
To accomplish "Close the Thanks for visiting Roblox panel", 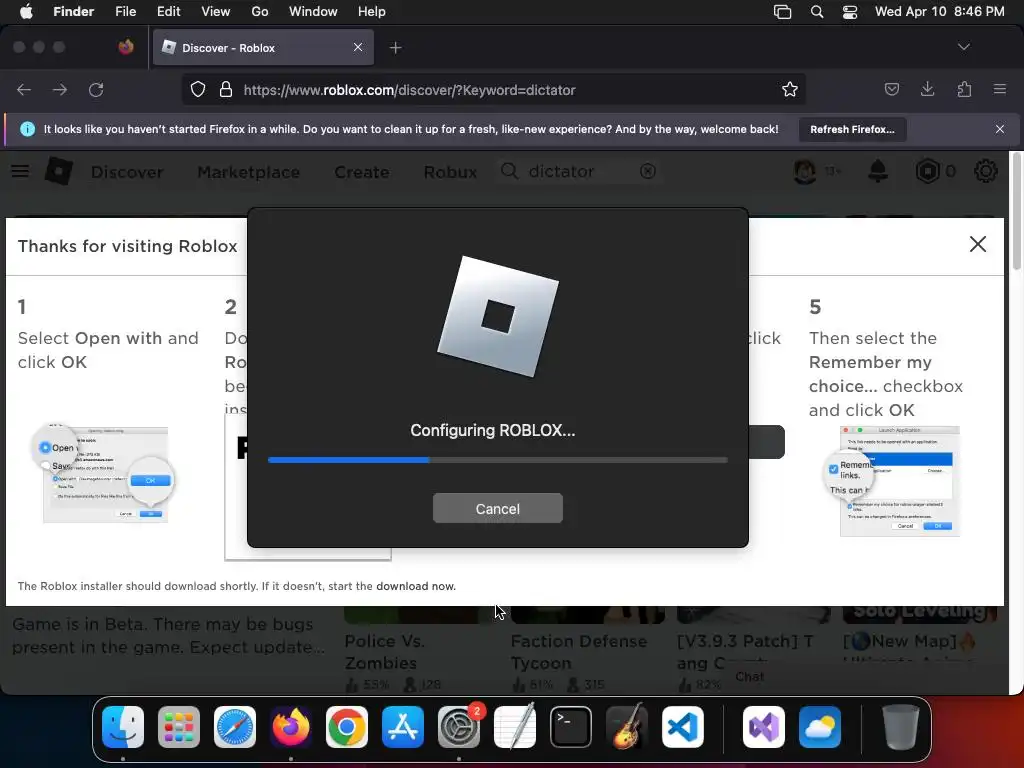I will click(978, 244).
